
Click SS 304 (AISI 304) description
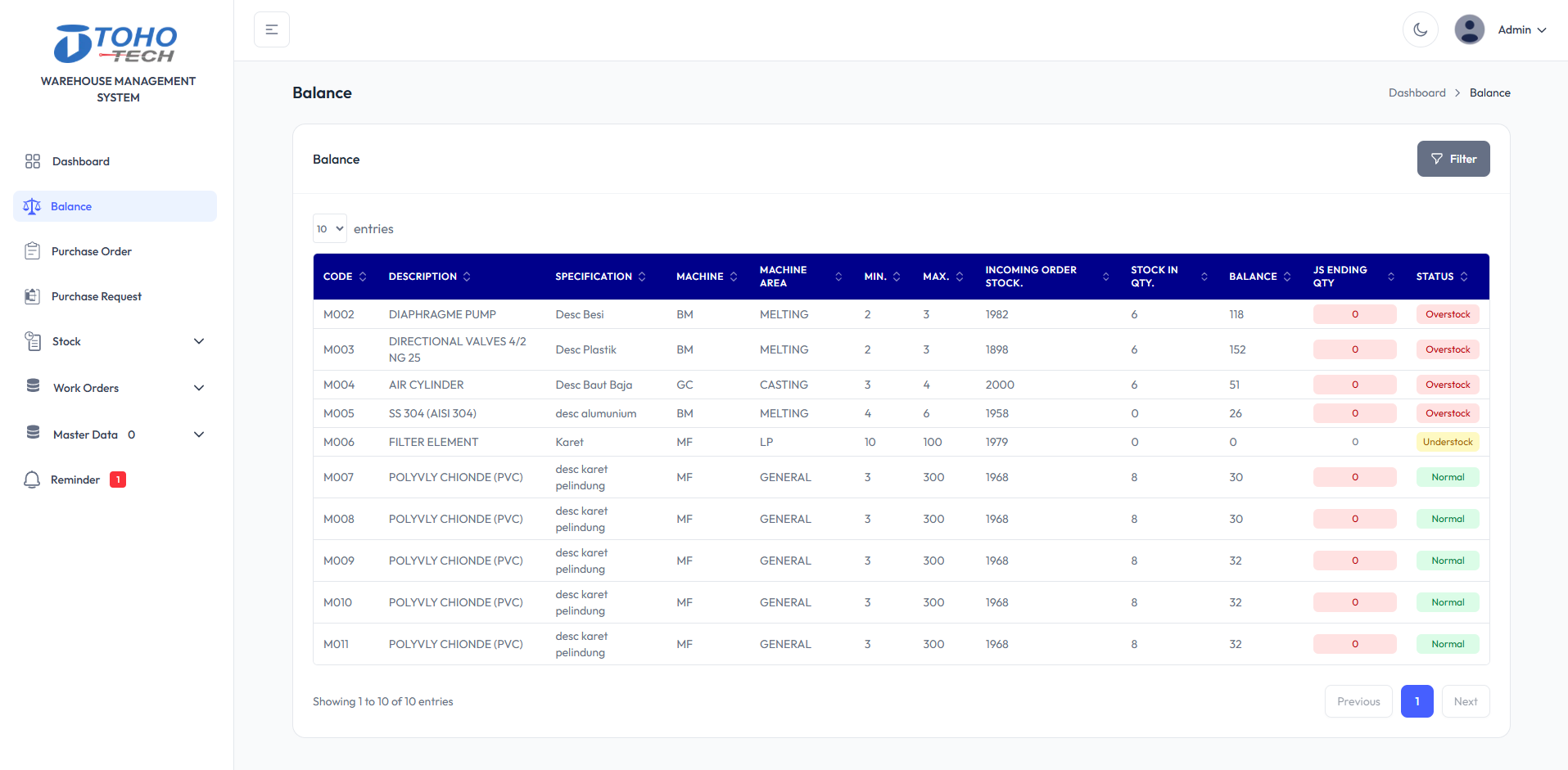coord(432,413)
